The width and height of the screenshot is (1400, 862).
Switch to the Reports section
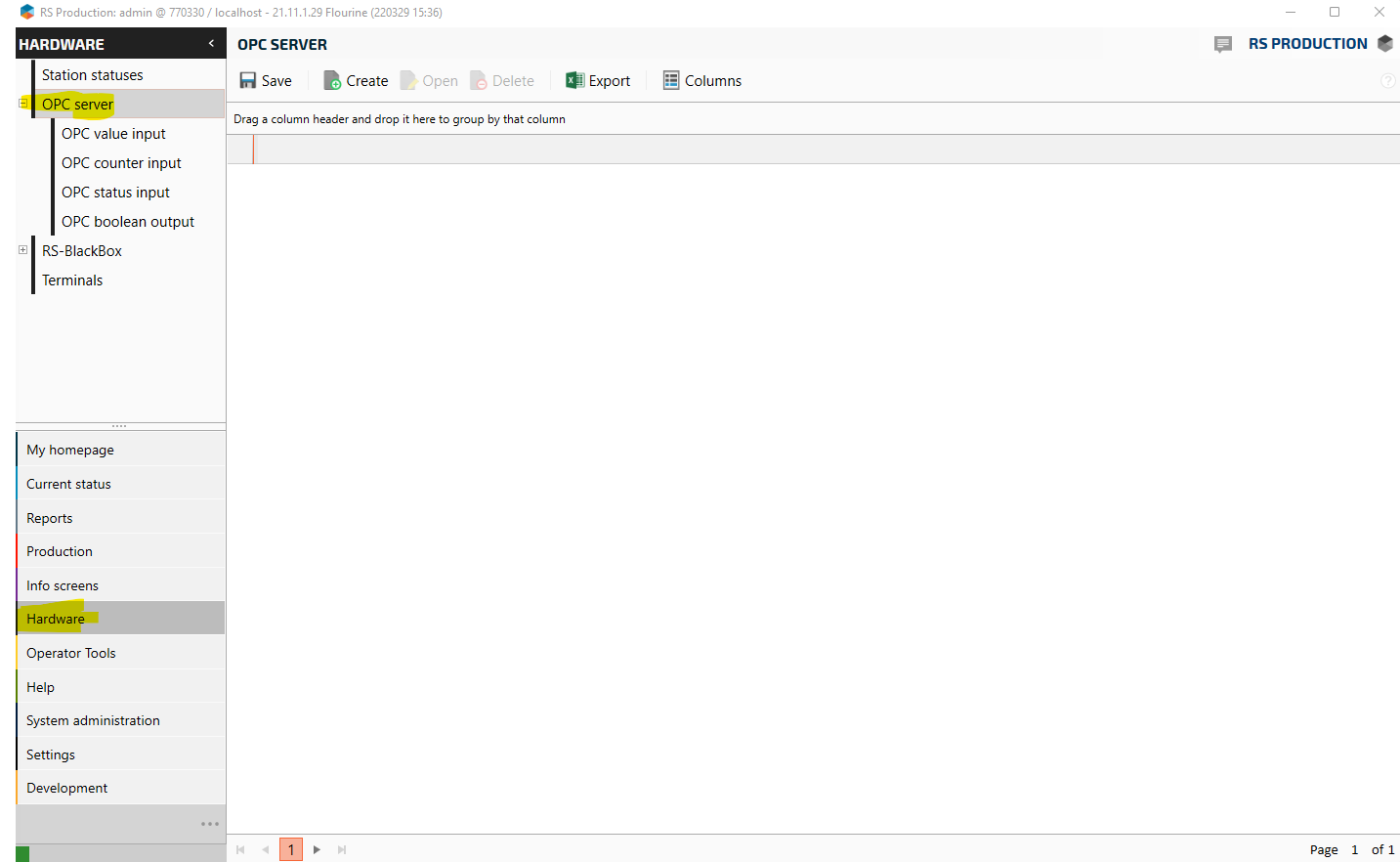[50, 518]
